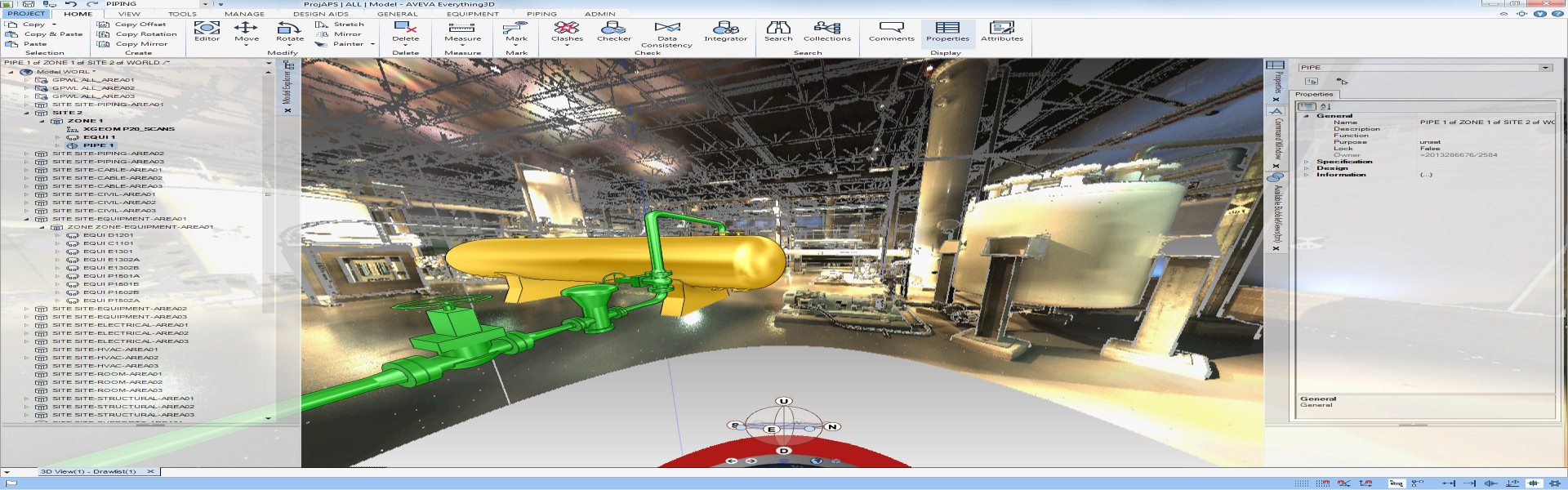Open the Attributes display

[x=1002, y=31]
